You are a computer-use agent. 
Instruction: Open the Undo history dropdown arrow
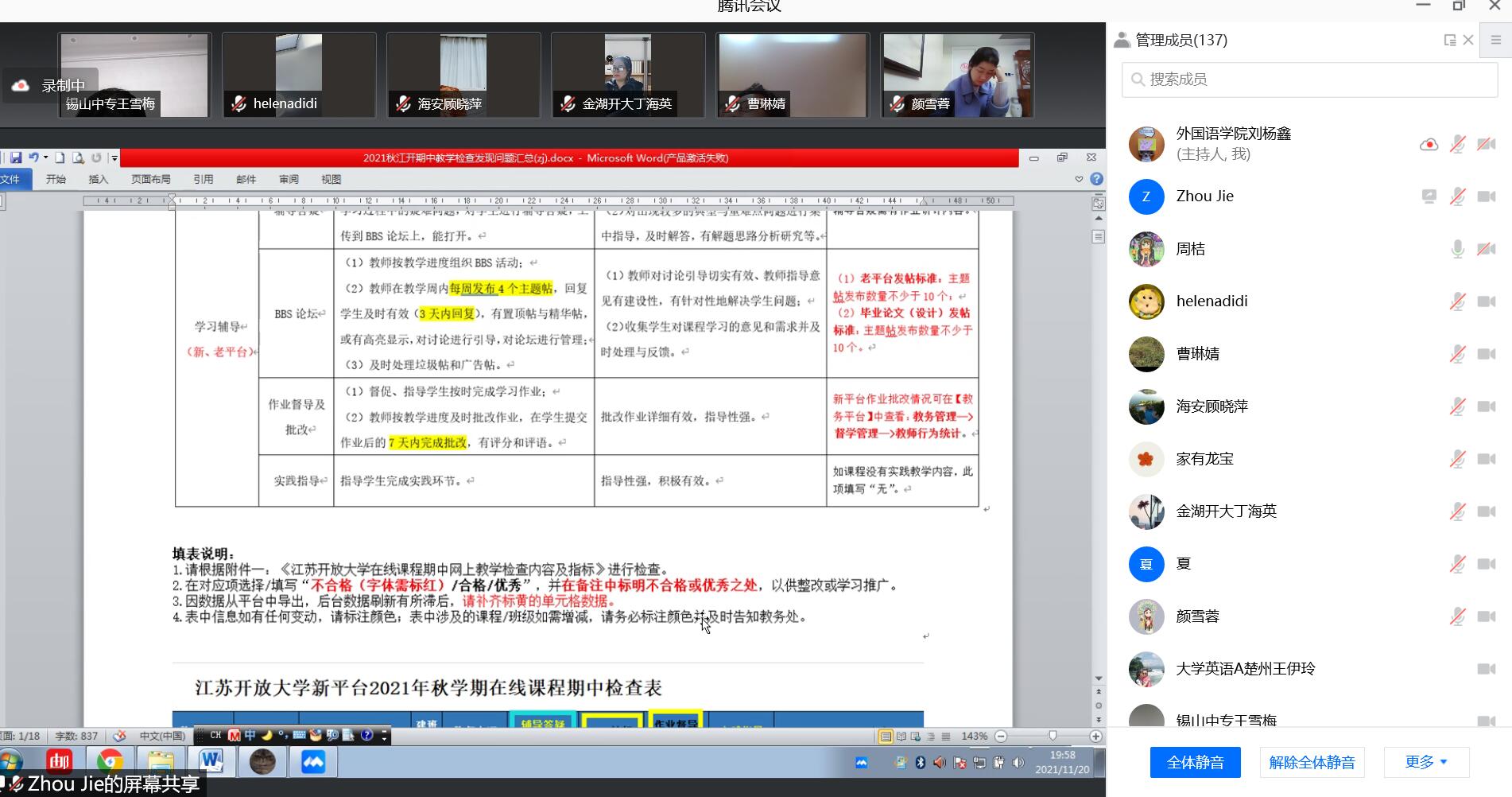click(x=45, y=157)
